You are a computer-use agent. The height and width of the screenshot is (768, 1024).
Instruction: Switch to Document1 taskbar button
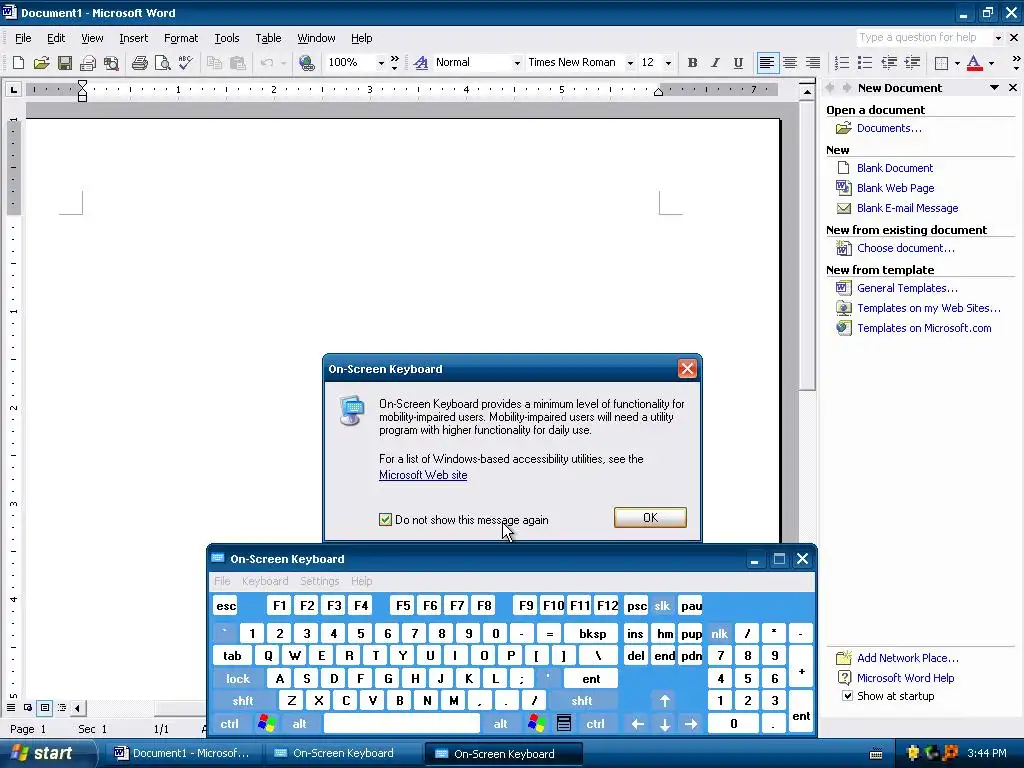[x=184, y=753]
